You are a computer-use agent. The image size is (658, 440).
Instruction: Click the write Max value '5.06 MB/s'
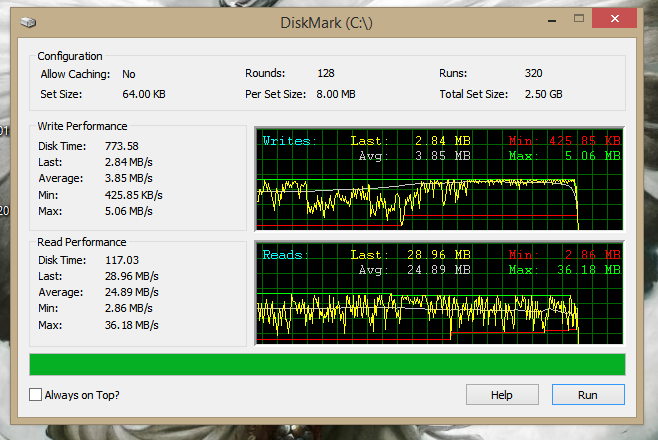pos(128,211)
